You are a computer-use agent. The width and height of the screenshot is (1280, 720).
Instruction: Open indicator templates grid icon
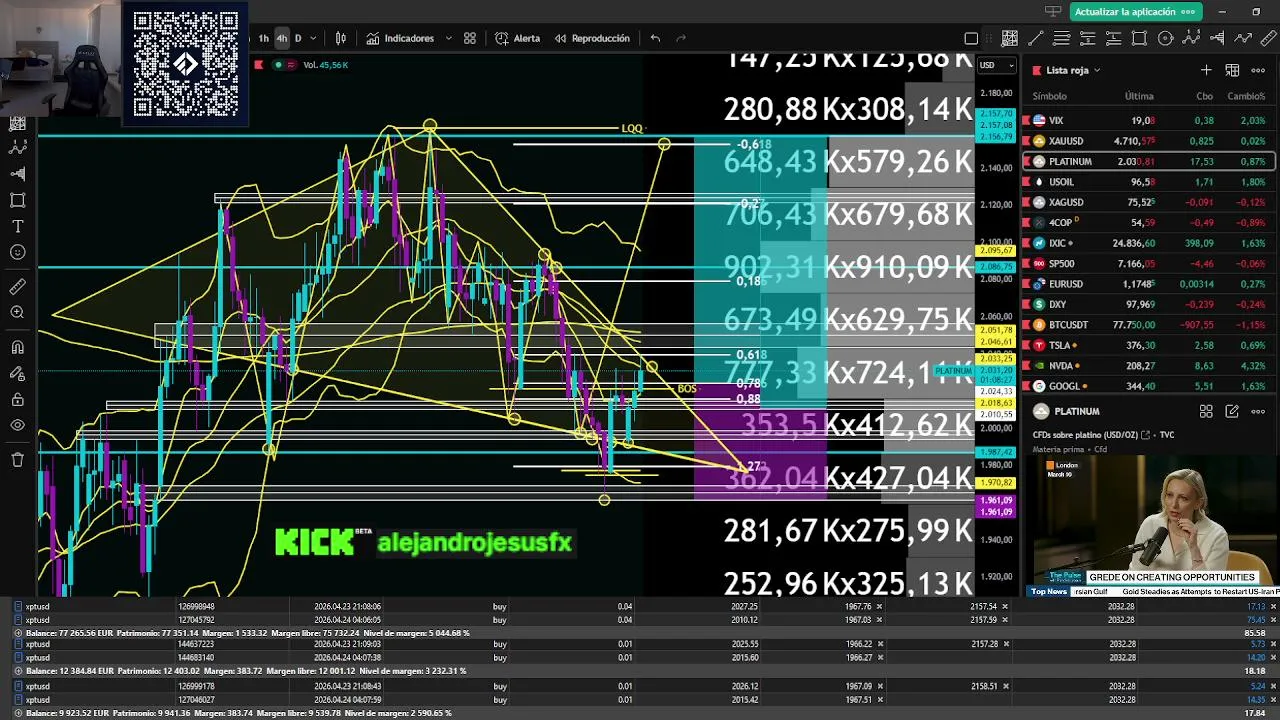pyautogui.click(x=470, y=38)
